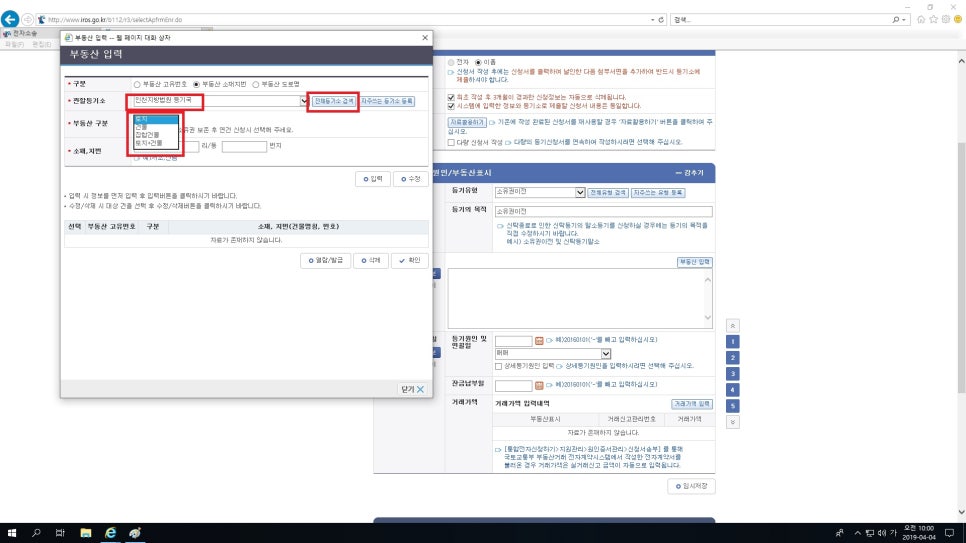Choose 집합건물 in the 부동산 구분 list
966x543 pixels.
156,135
